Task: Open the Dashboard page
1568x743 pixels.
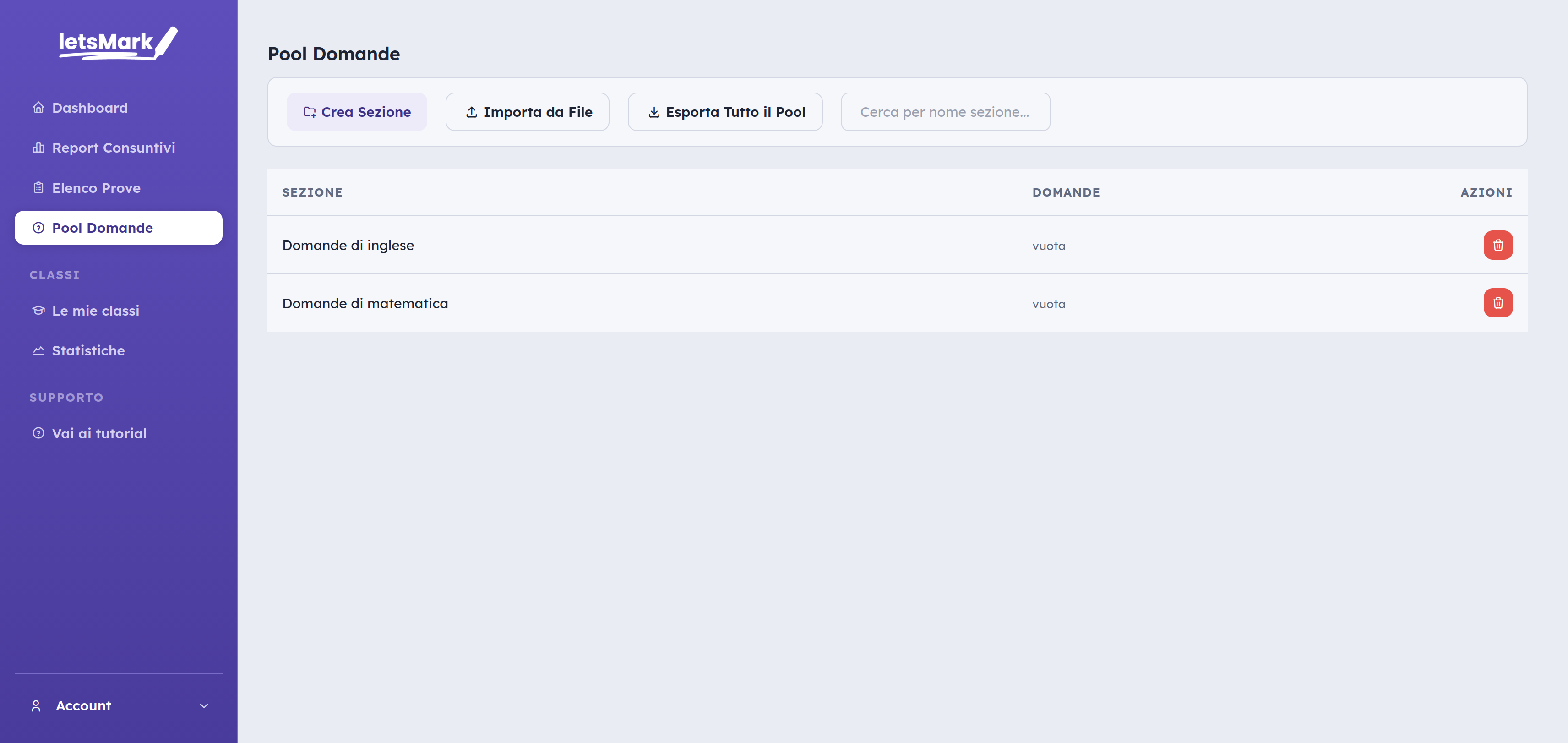Action: coord(118,108)
